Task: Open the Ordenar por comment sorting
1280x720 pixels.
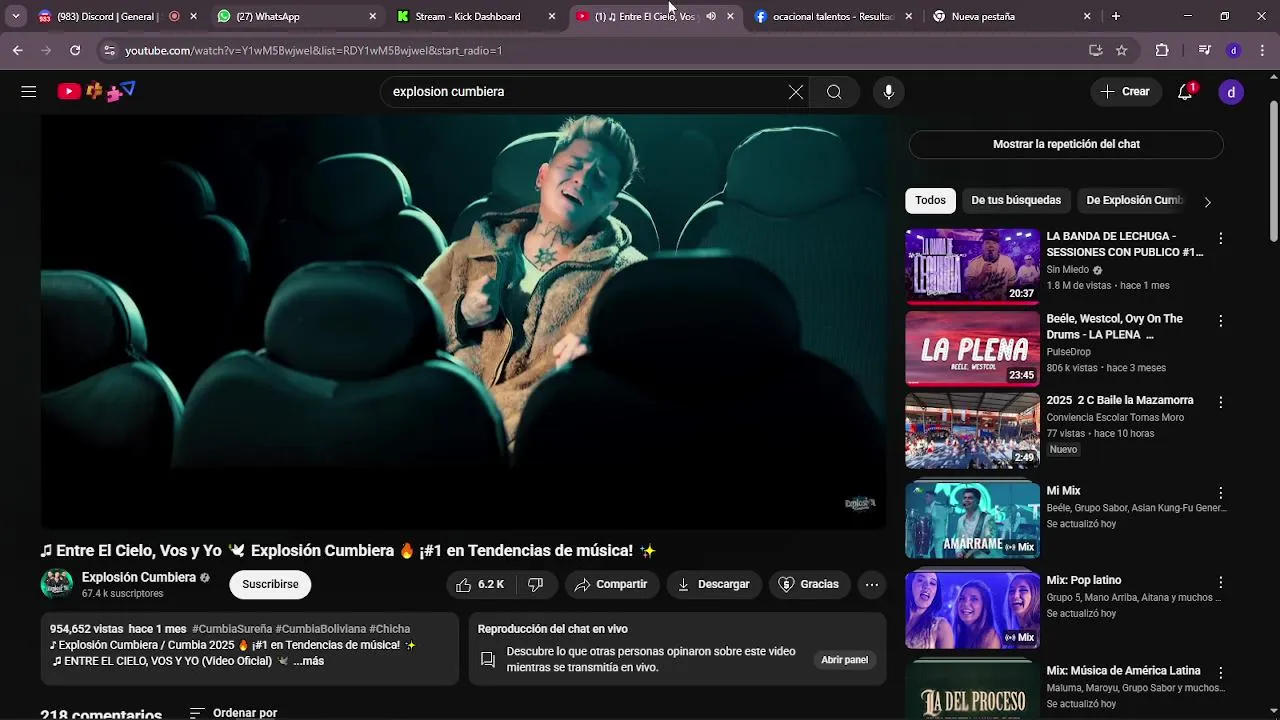Action: (x=234, y=713)
